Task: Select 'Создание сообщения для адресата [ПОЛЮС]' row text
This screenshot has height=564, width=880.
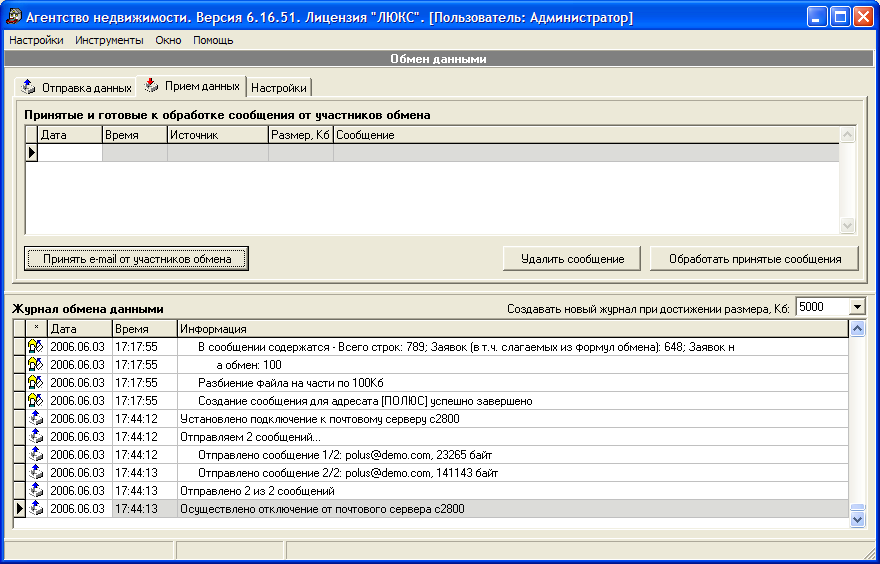Action: [365, 401]
